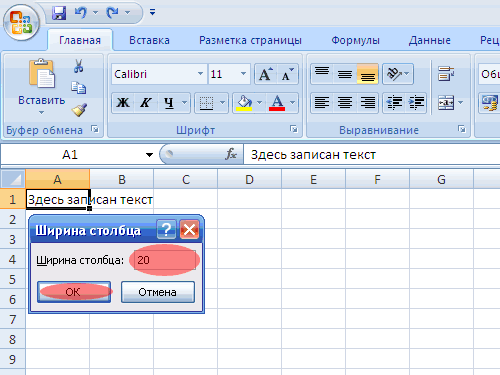Open the Формулы tab

click(355, 40)
